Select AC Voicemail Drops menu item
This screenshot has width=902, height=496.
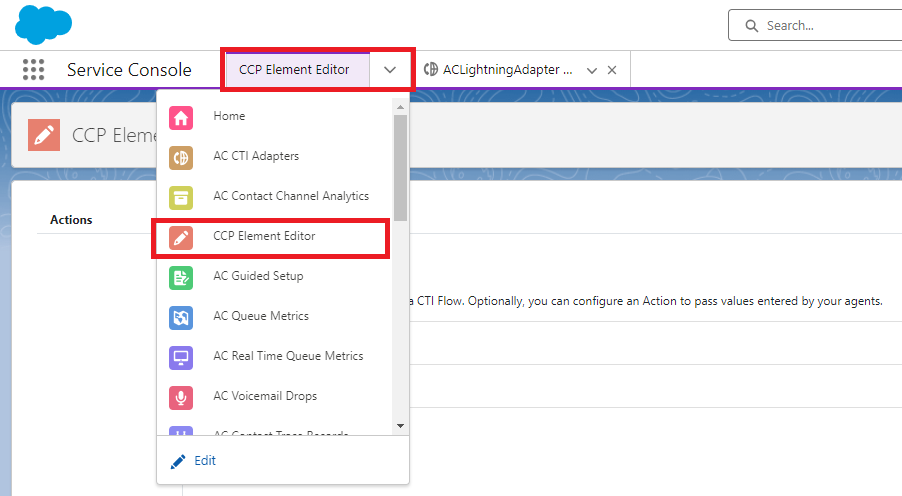click(x=274, y=396)
